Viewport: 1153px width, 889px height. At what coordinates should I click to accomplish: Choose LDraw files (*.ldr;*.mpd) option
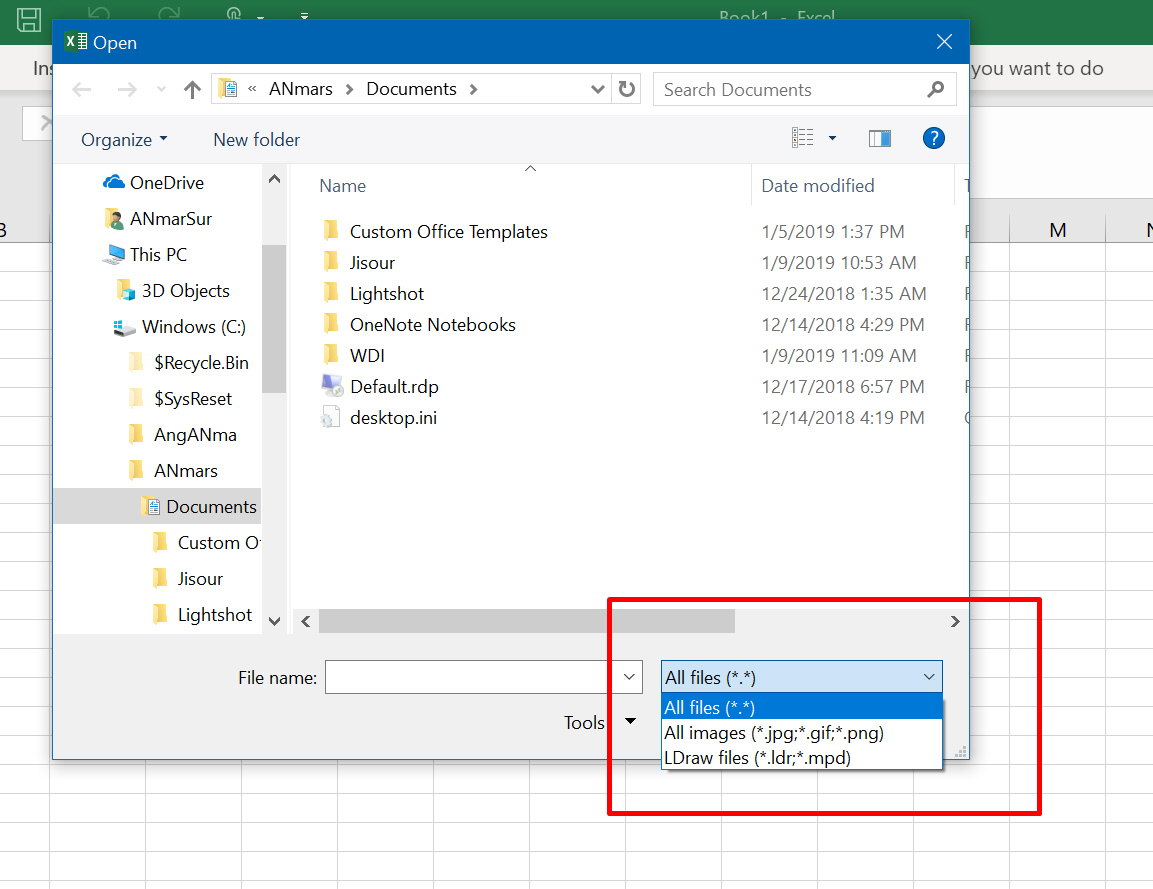(x=757, y=758)
